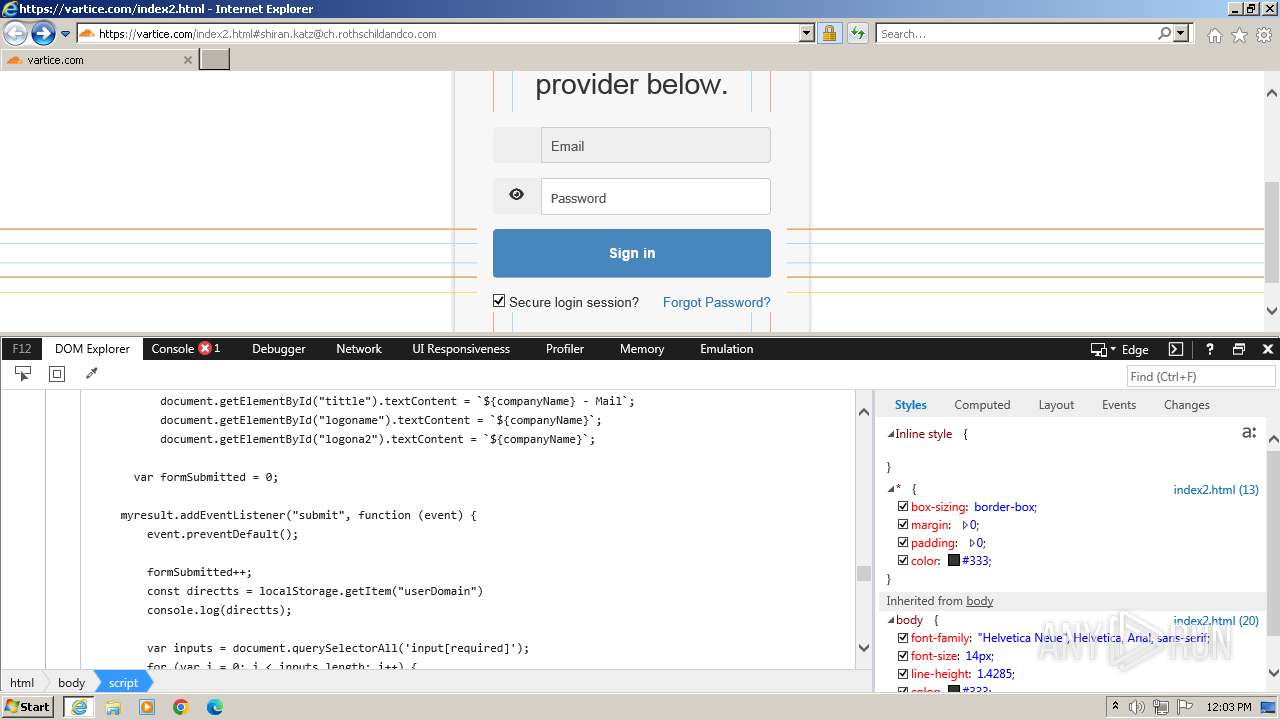This screenshot has height=720, width=1280.
Task: Open Google Chrome from the taskbar
Action: coord(181,707)
